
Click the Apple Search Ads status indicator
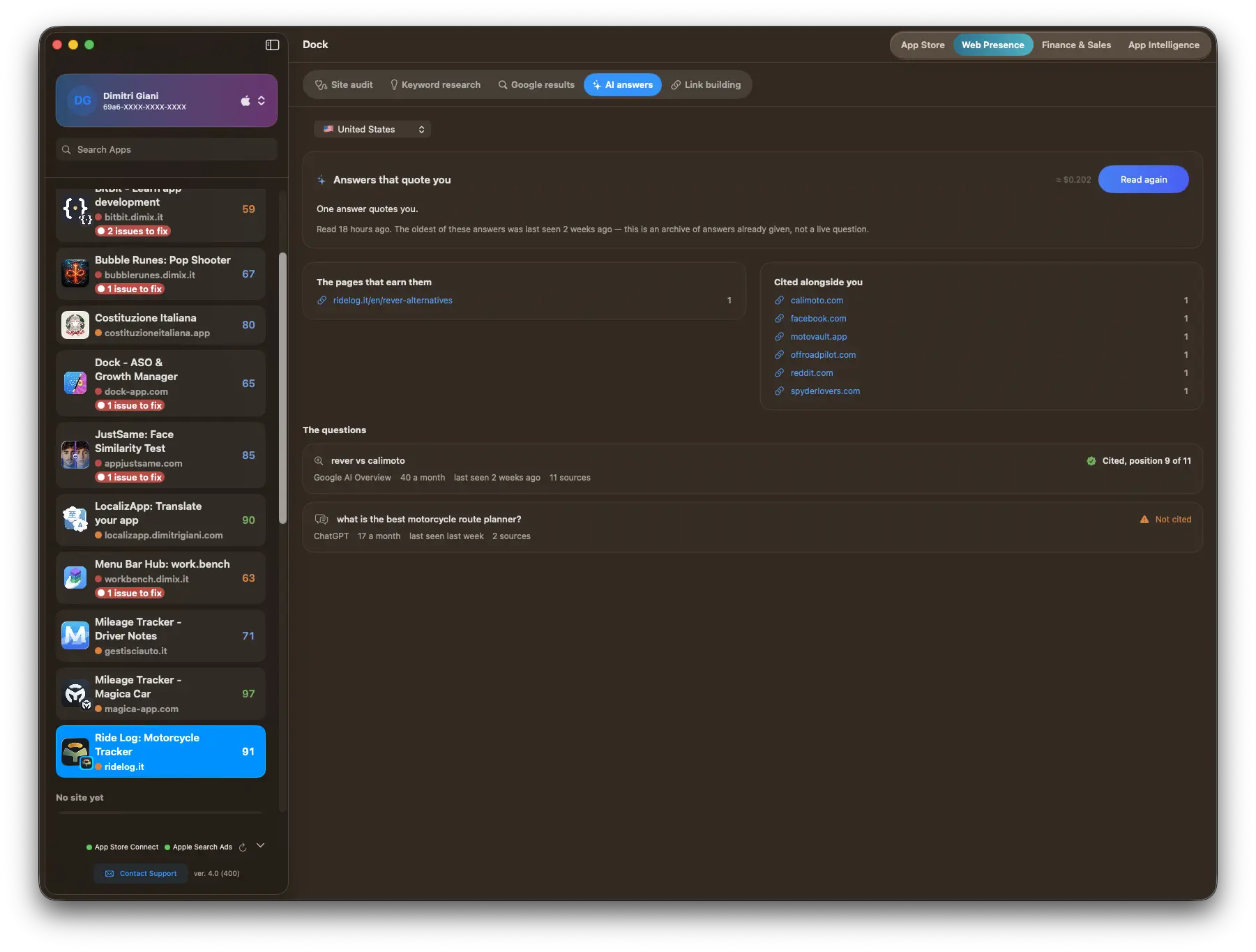click(x=199, y=847)
